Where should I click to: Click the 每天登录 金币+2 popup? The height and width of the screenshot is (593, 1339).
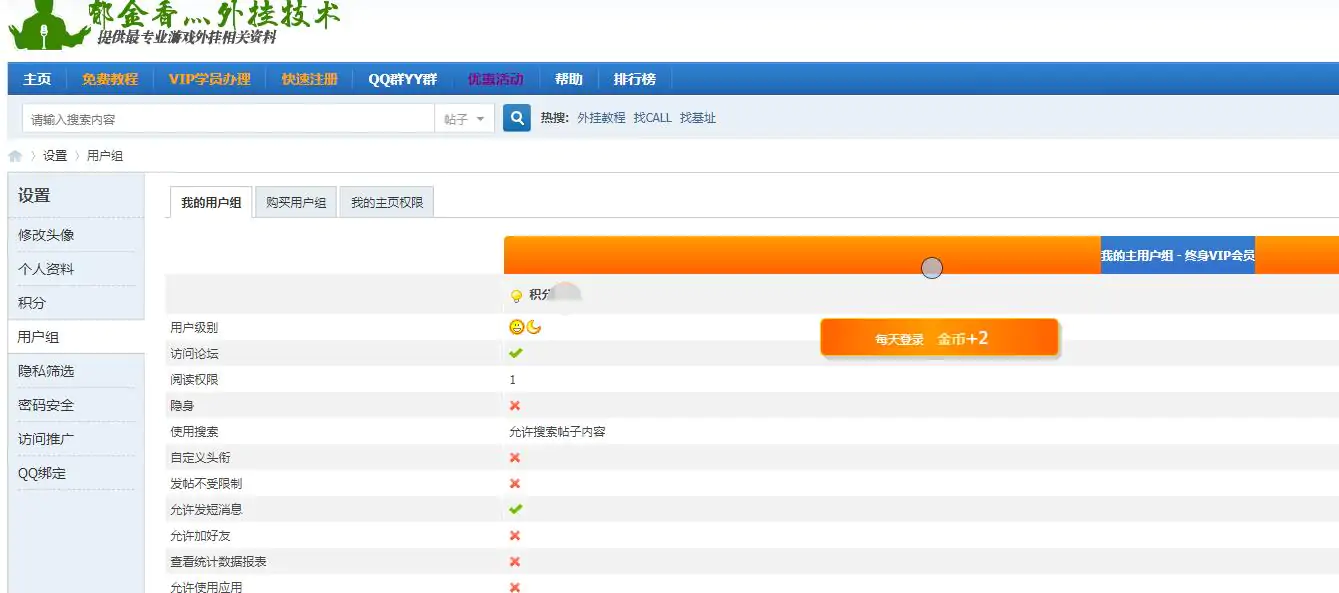pyautogui.click(x=939, y=338)
